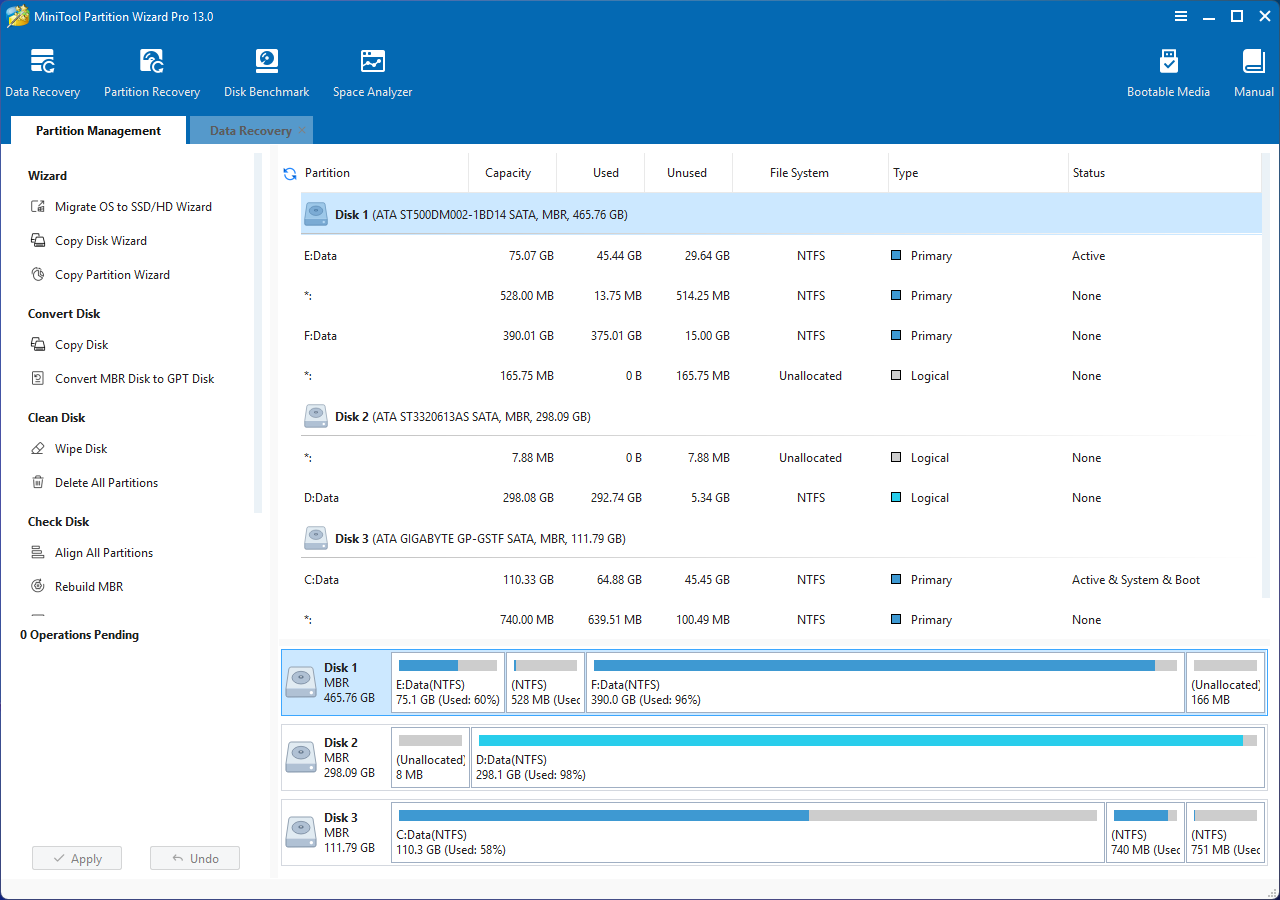Click Wipe Disk eraser icon
The height and width of the screenshot is (900, 1280).
[x=38, y=449]
